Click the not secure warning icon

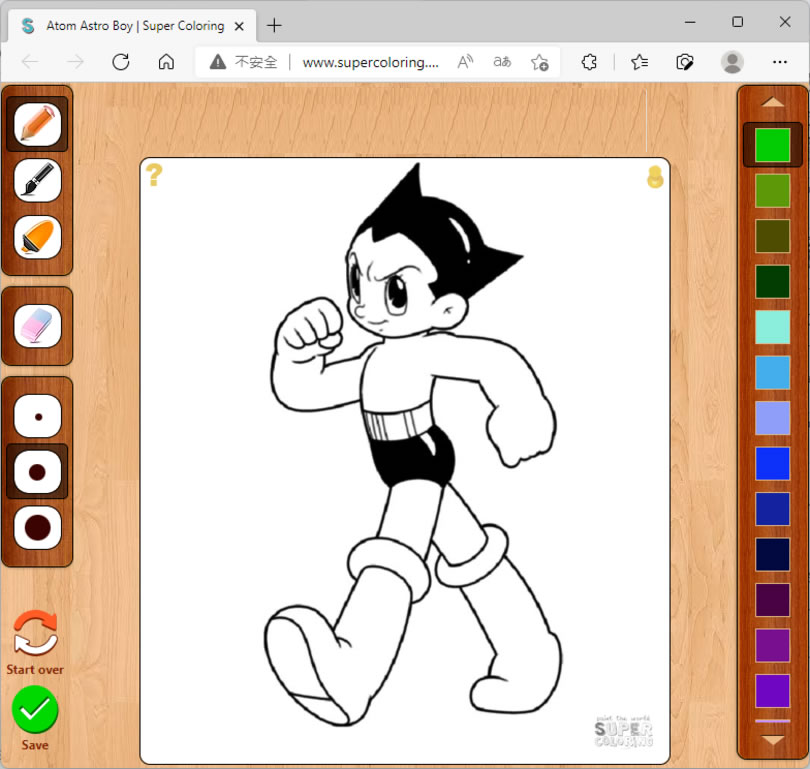coord(218,62)
